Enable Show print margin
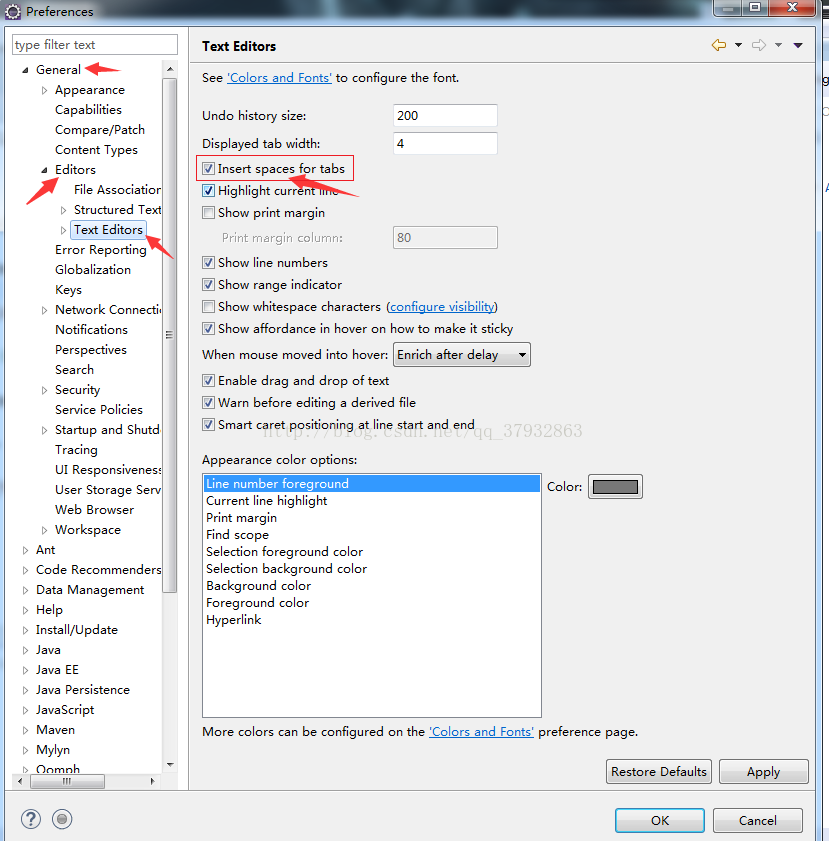This screenshot has width=829, height=841. click(x=208, y=212)
